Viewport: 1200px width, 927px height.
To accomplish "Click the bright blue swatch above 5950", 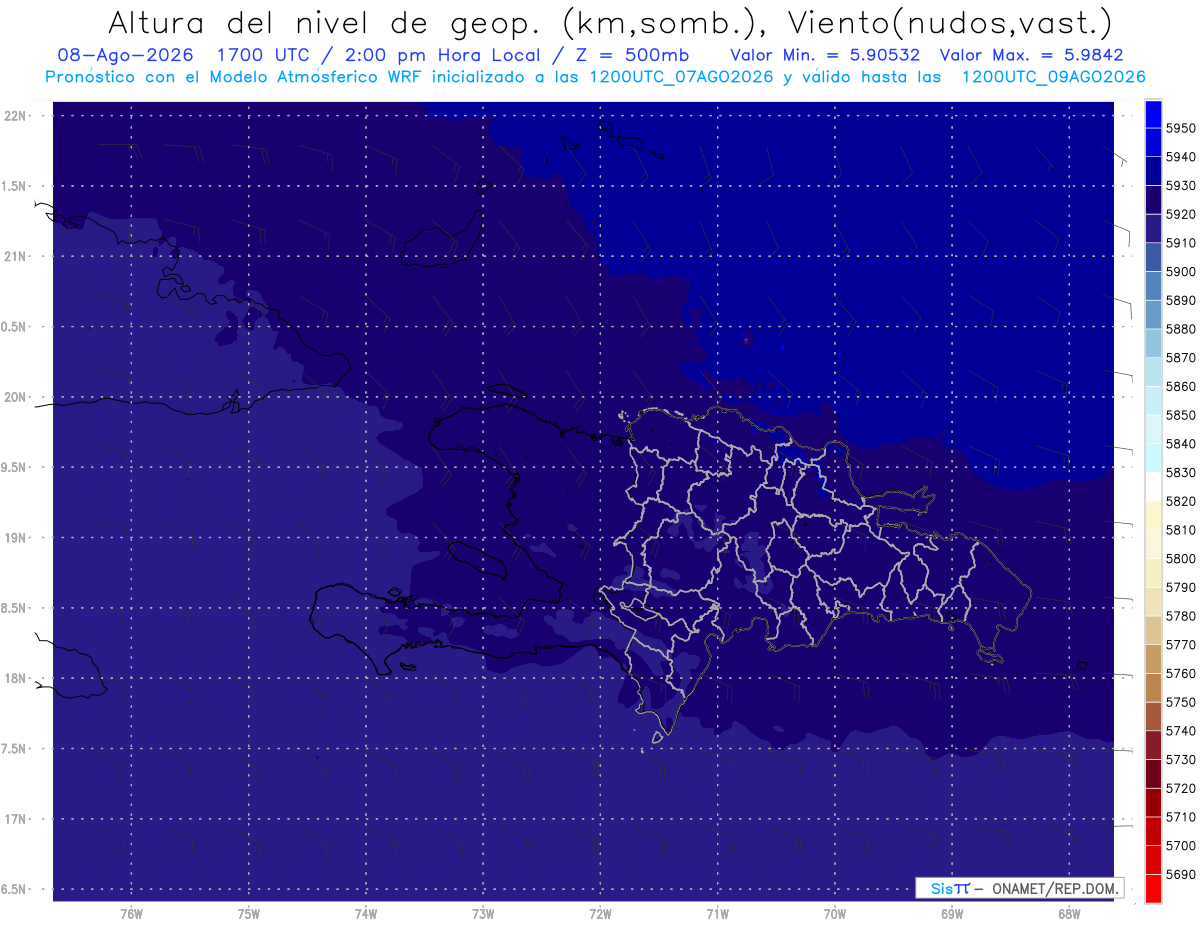I will (x=1153, y=113).
